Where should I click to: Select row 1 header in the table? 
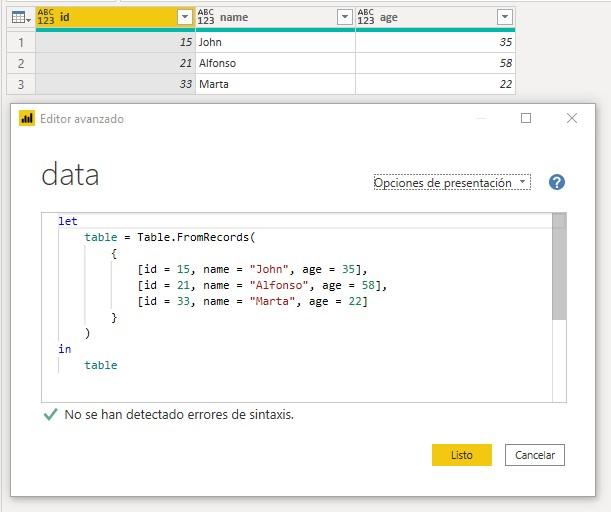20,42
